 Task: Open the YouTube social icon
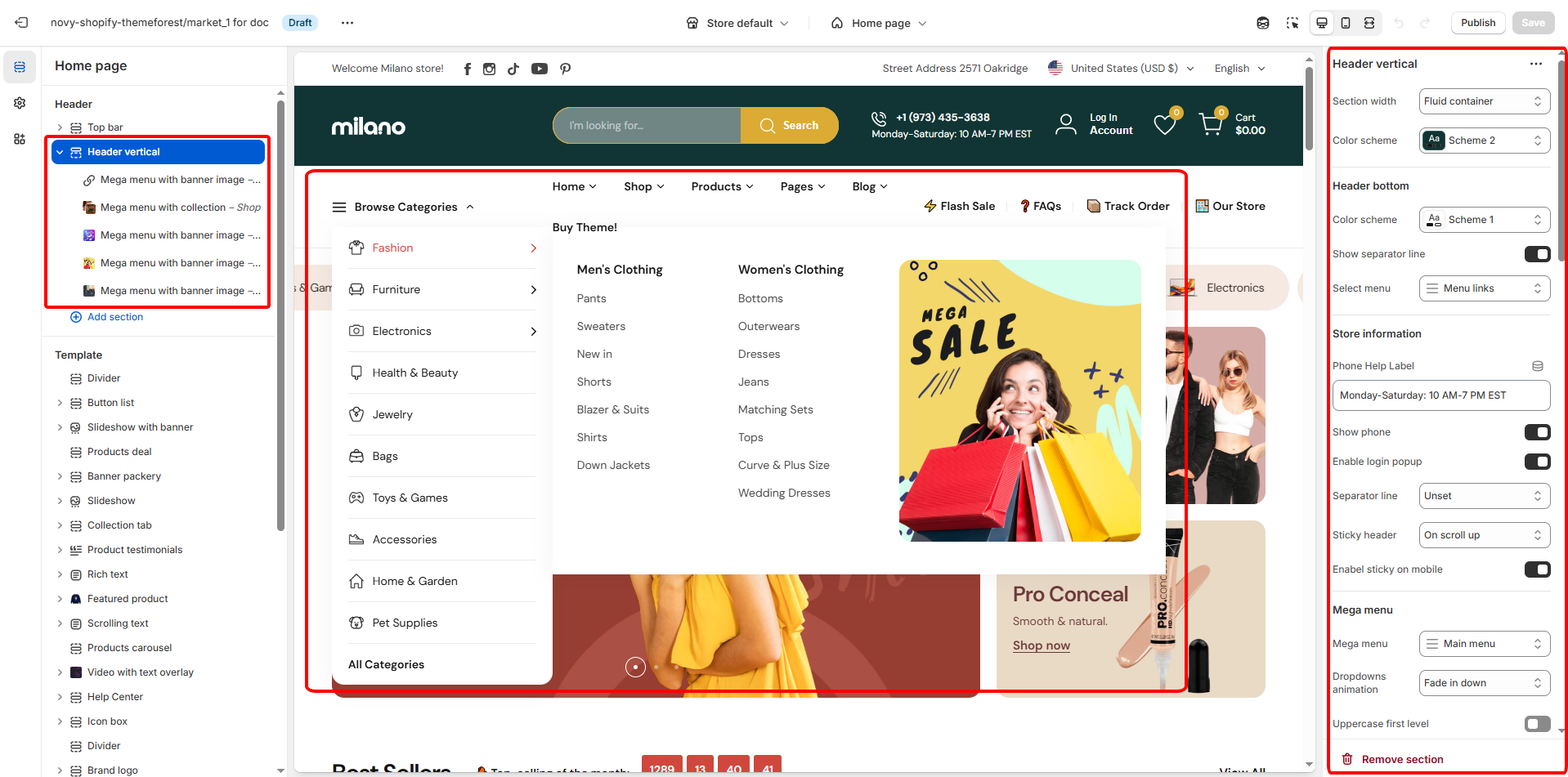pos(540,69)
